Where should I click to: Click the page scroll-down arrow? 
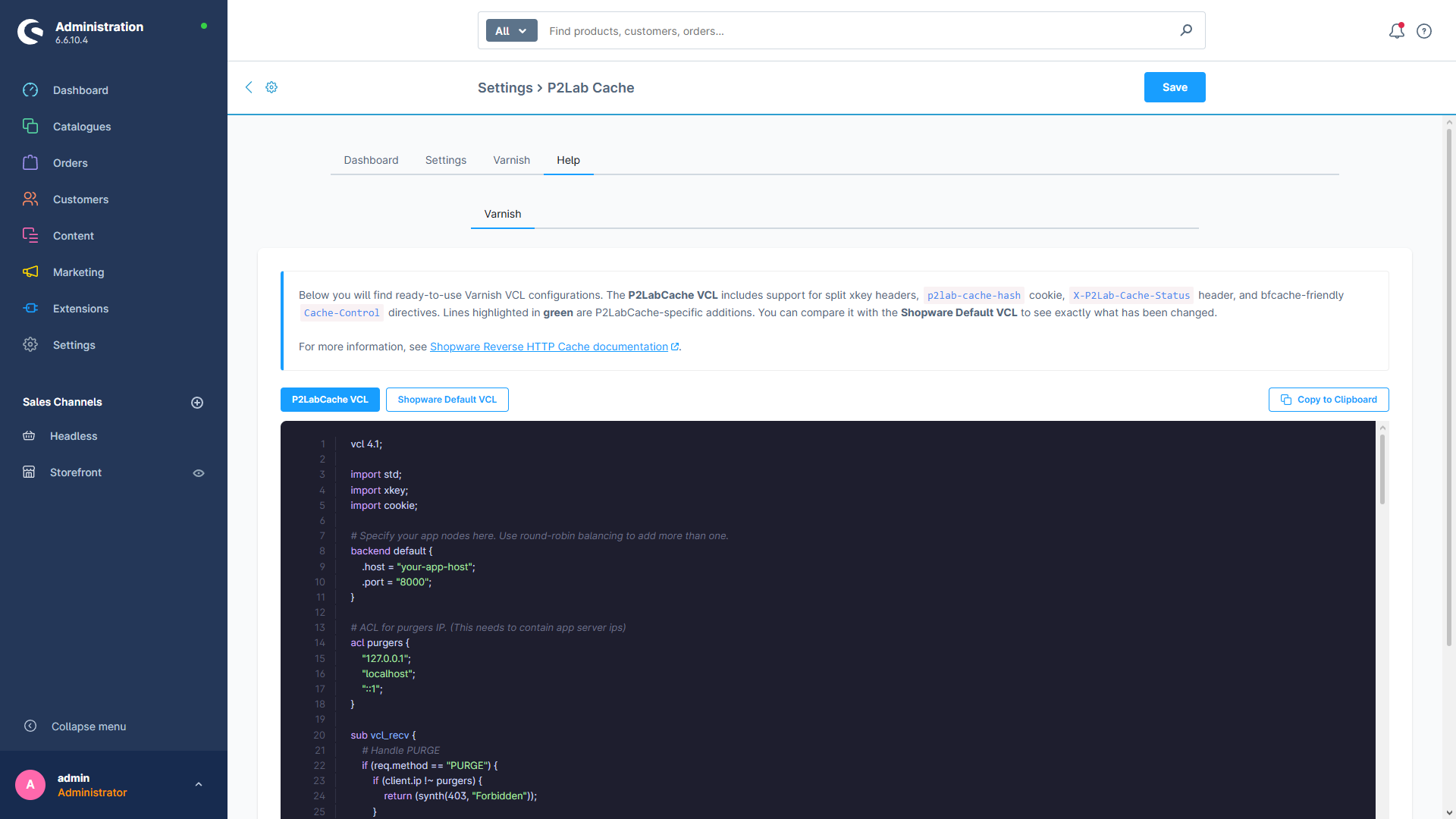pyautogui.click(x=1449, y=813)
